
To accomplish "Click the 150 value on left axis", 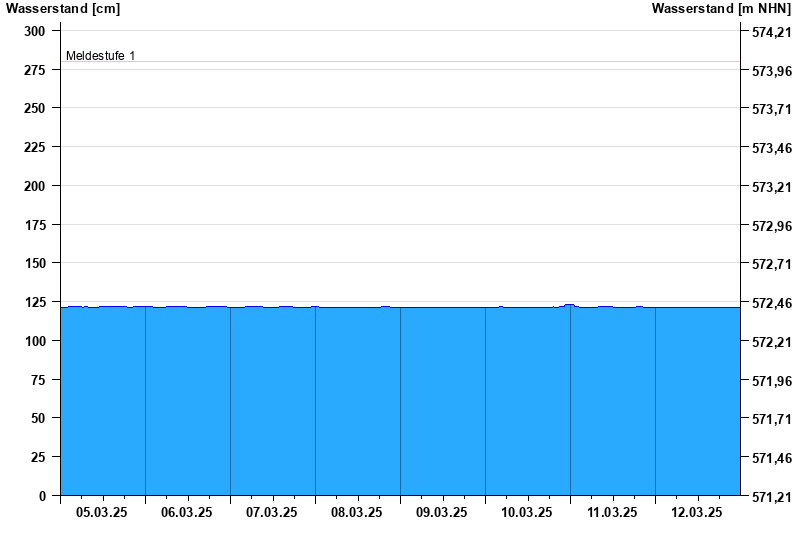I will click(x=35, y=263).
